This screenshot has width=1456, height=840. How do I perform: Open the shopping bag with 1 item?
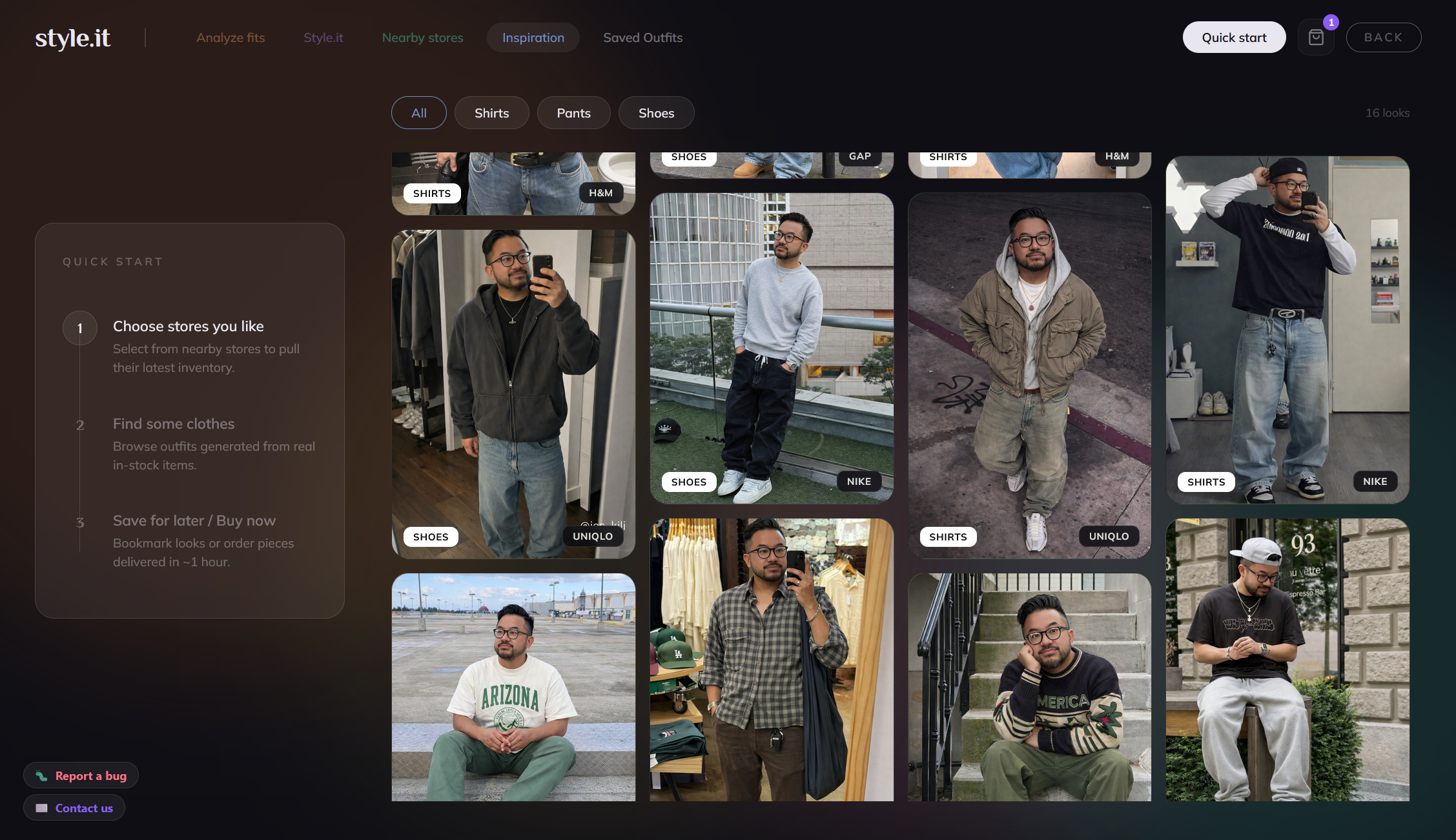click(x=1315, y=37)
